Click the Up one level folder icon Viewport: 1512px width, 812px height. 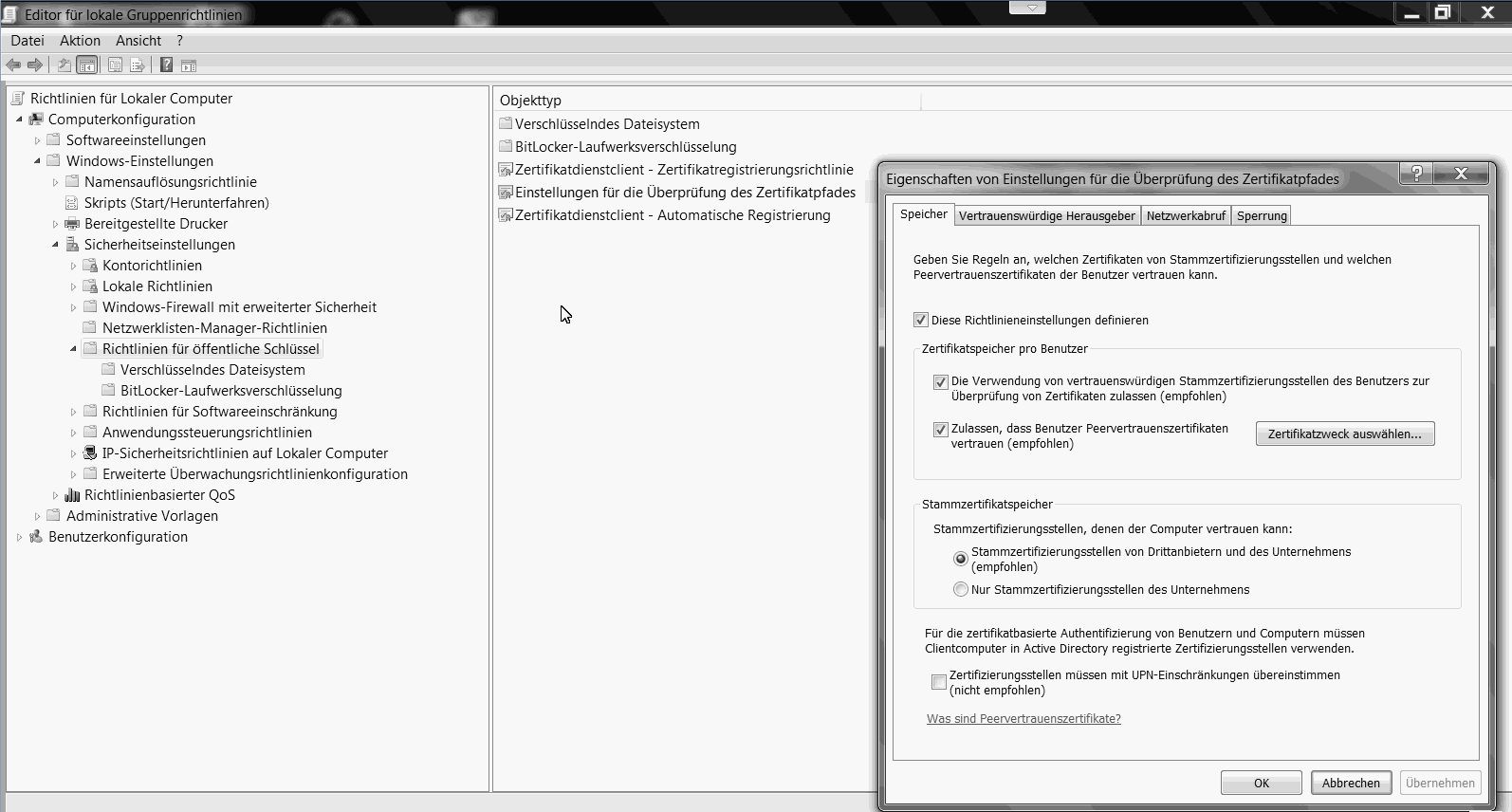click(65, 65)
